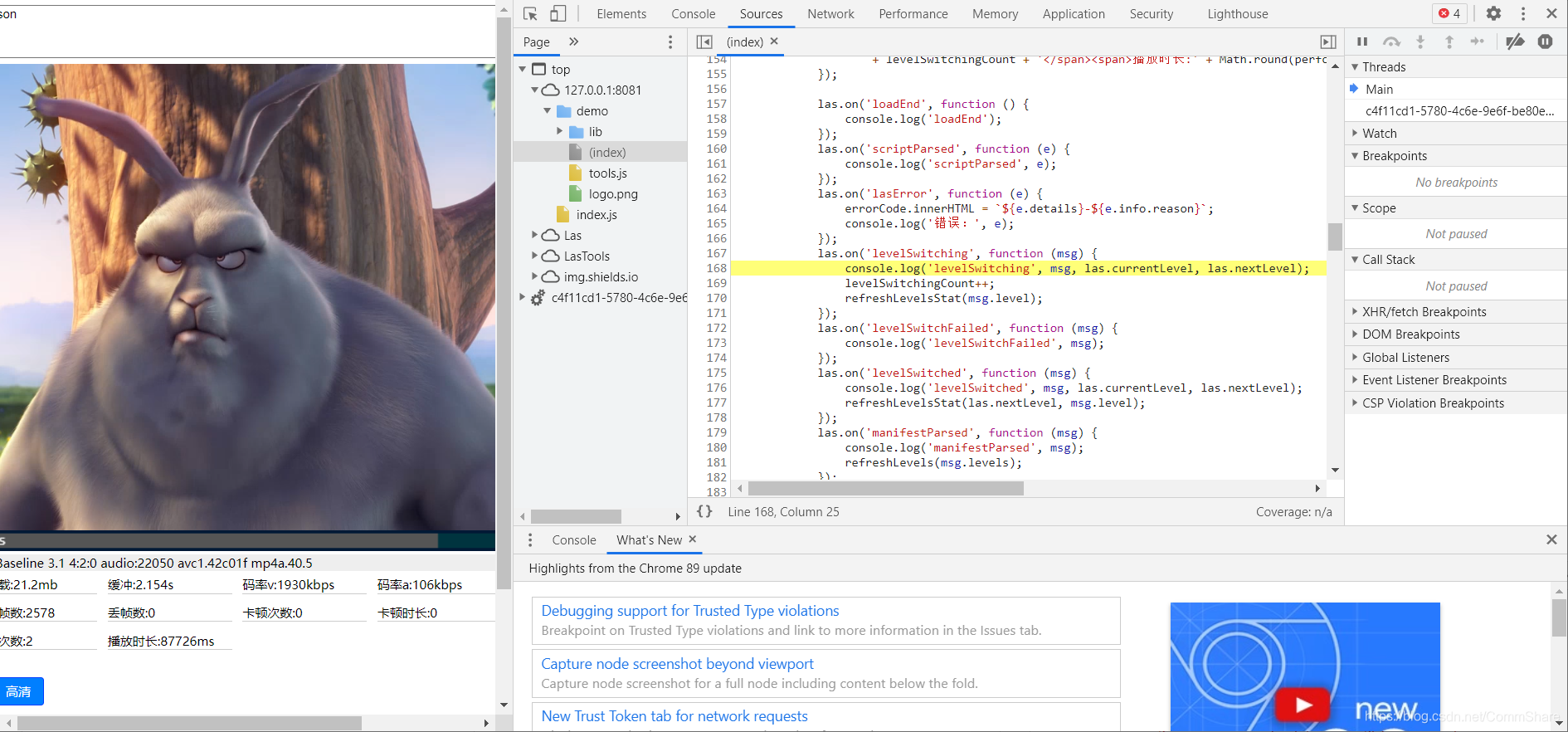Open the console drawer three-dot menu
This screenshot has height=732, width=1568.
[x=530, y=540]
